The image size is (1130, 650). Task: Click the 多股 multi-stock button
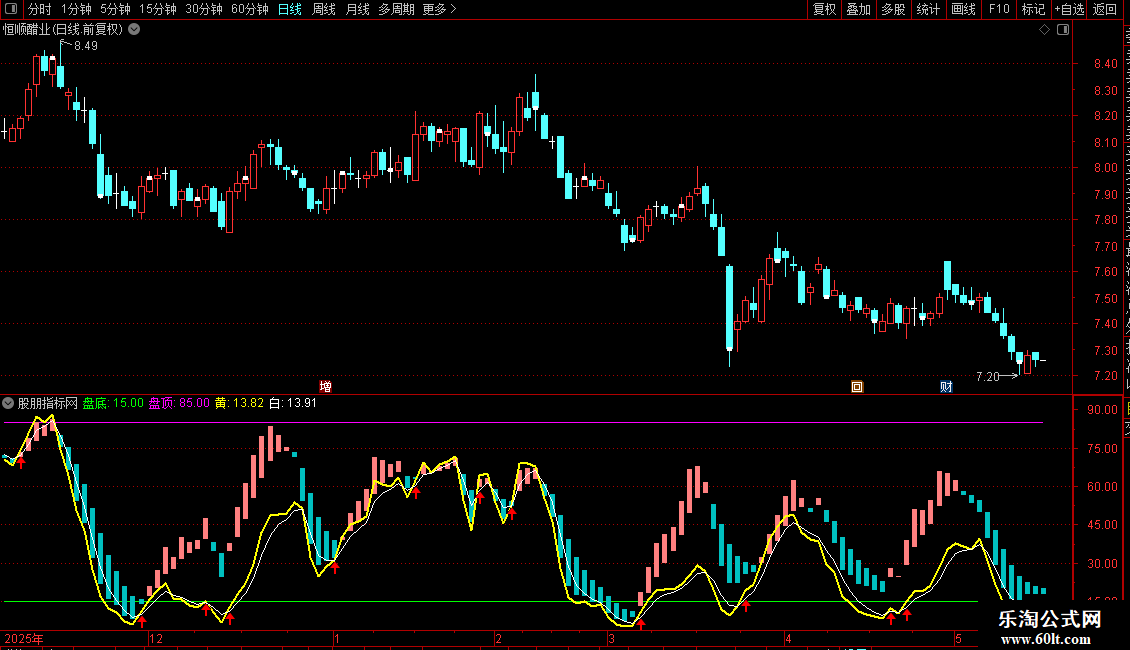(894, 9)
